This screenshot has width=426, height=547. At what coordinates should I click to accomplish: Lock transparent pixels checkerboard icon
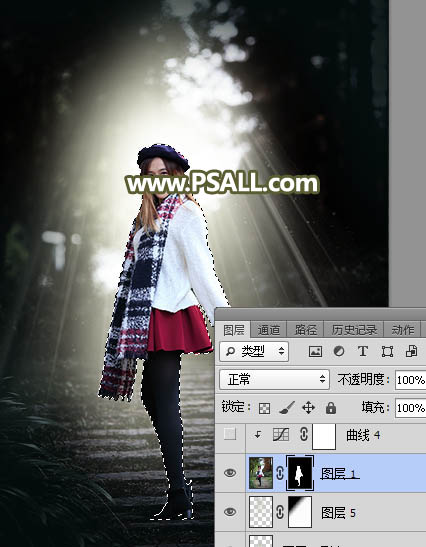point(264,408)
